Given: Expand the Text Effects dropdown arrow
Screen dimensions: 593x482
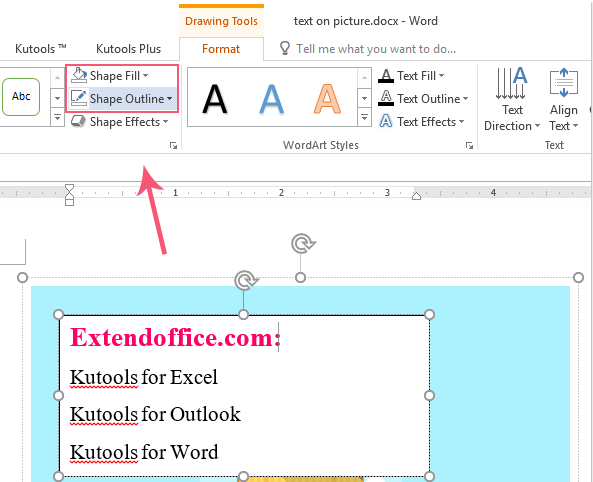Looking at the screenshot, I should click(461, 122).
